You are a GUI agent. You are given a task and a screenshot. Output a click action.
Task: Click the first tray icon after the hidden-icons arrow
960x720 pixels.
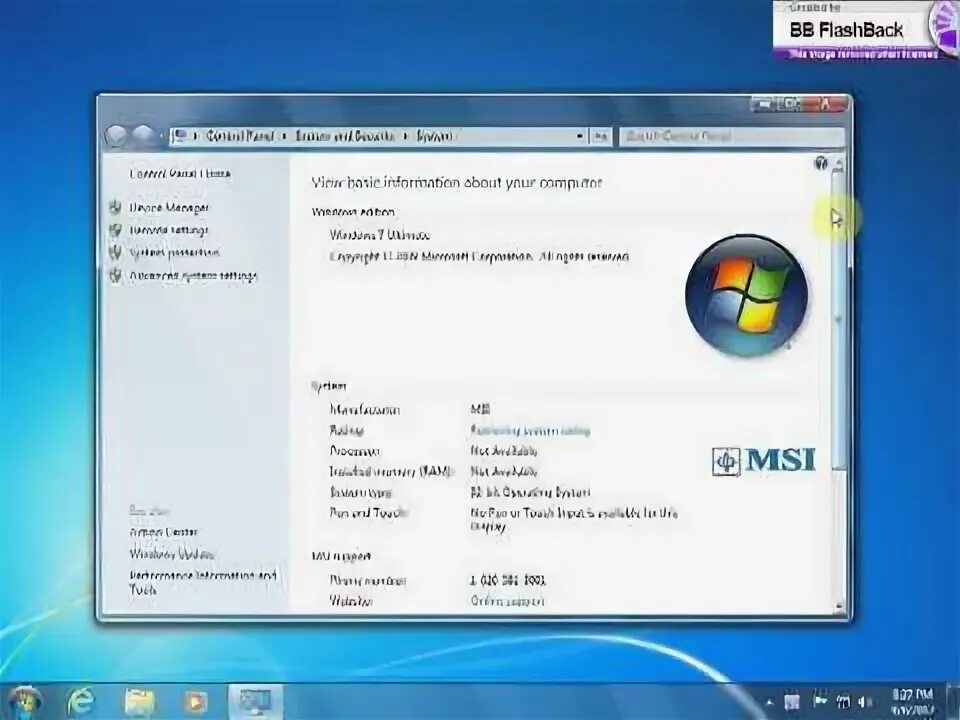click(x=792, y=702)
